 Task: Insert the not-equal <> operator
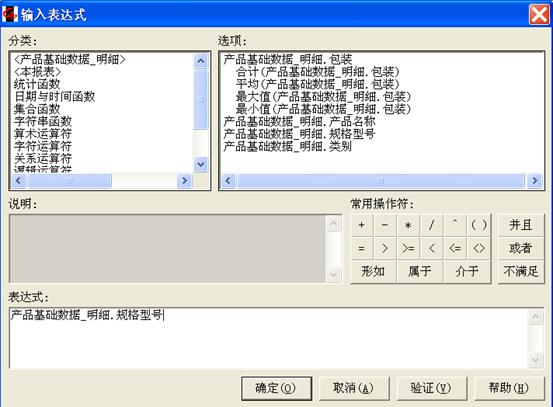[479, 248]
